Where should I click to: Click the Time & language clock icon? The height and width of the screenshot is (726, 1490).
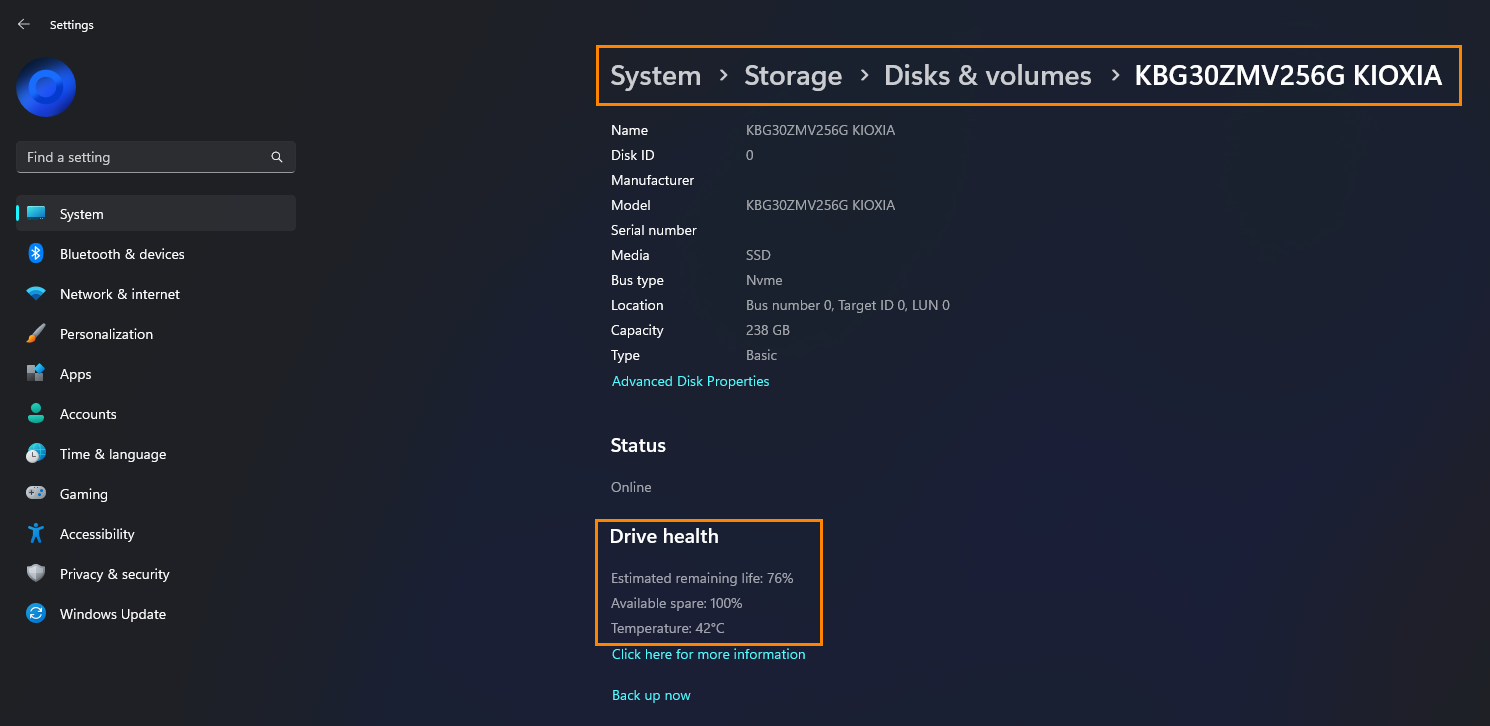(x=36, y=454)
